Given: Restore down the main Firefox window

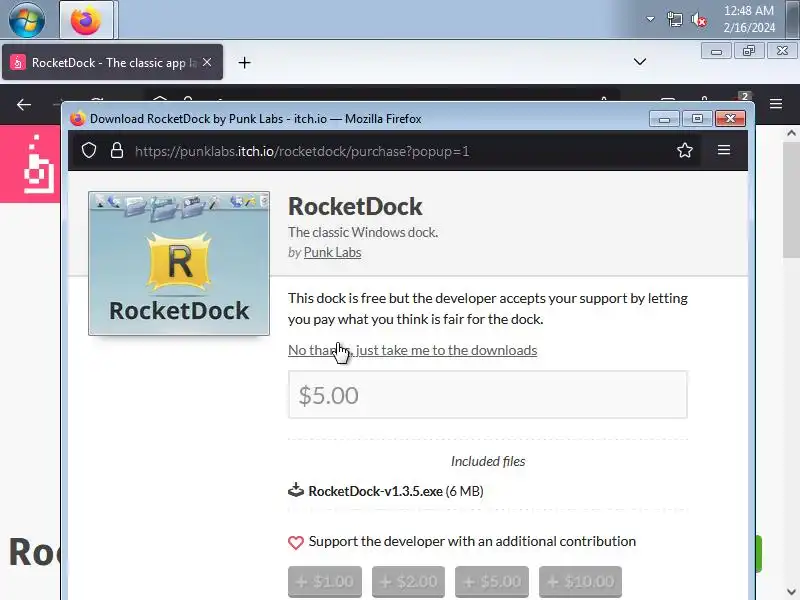Looking at the screenshot, I should (x=749, y=51).
